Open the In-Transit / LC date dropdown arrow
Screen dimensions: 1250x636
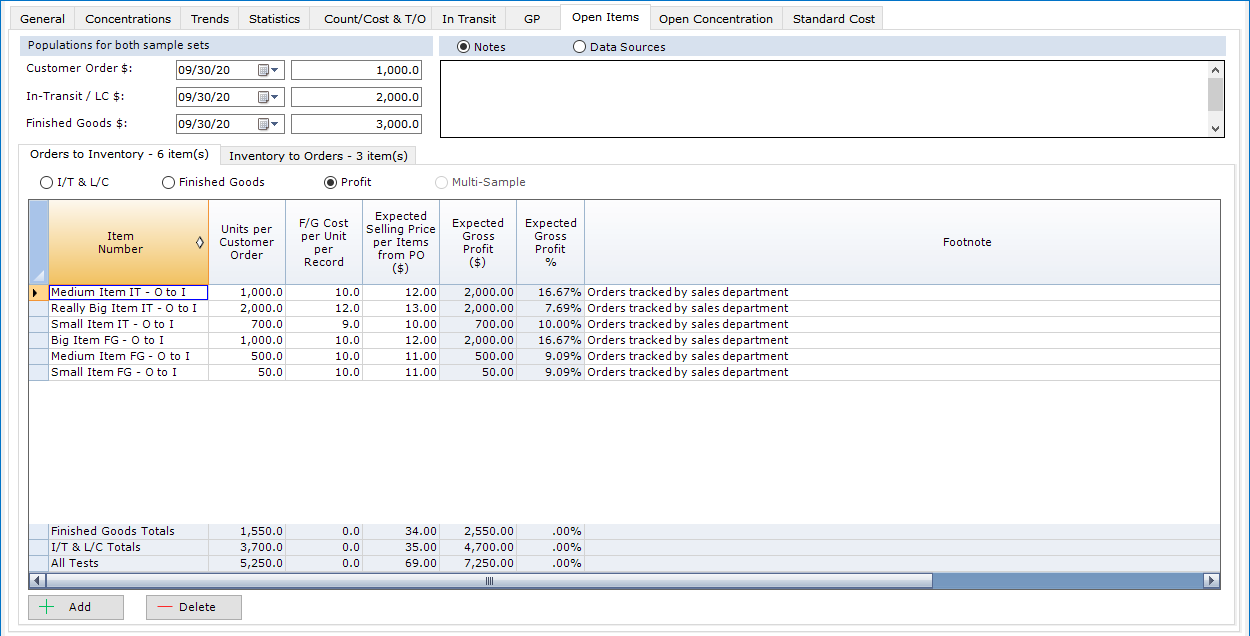point(275,97)
